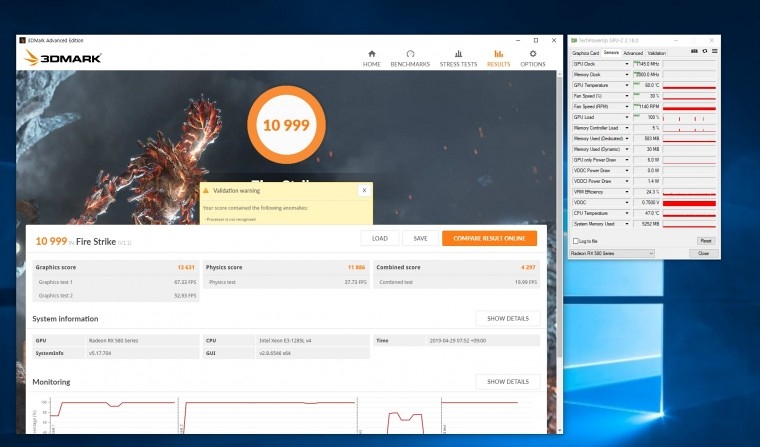The height and width of the screenshot is (447, 760).
Task: Click the Physics test row
Action: click(x=286, y=282)
